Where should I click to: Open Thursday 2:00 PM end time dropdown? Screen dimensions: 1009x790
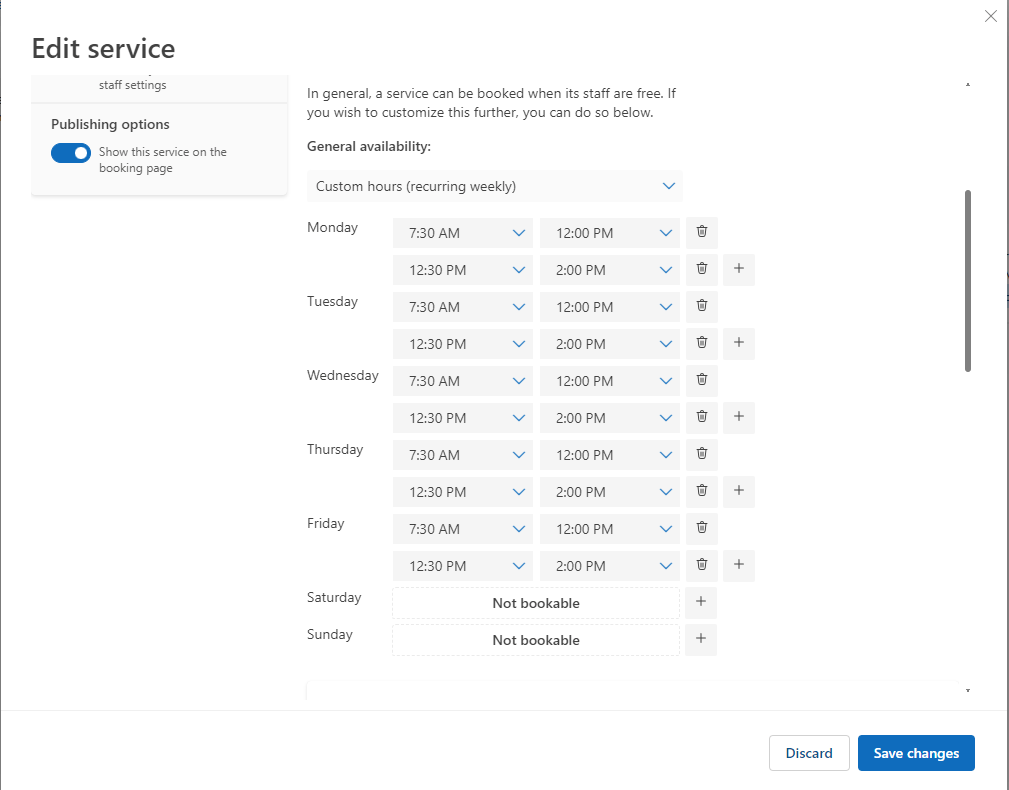point(609,492)
